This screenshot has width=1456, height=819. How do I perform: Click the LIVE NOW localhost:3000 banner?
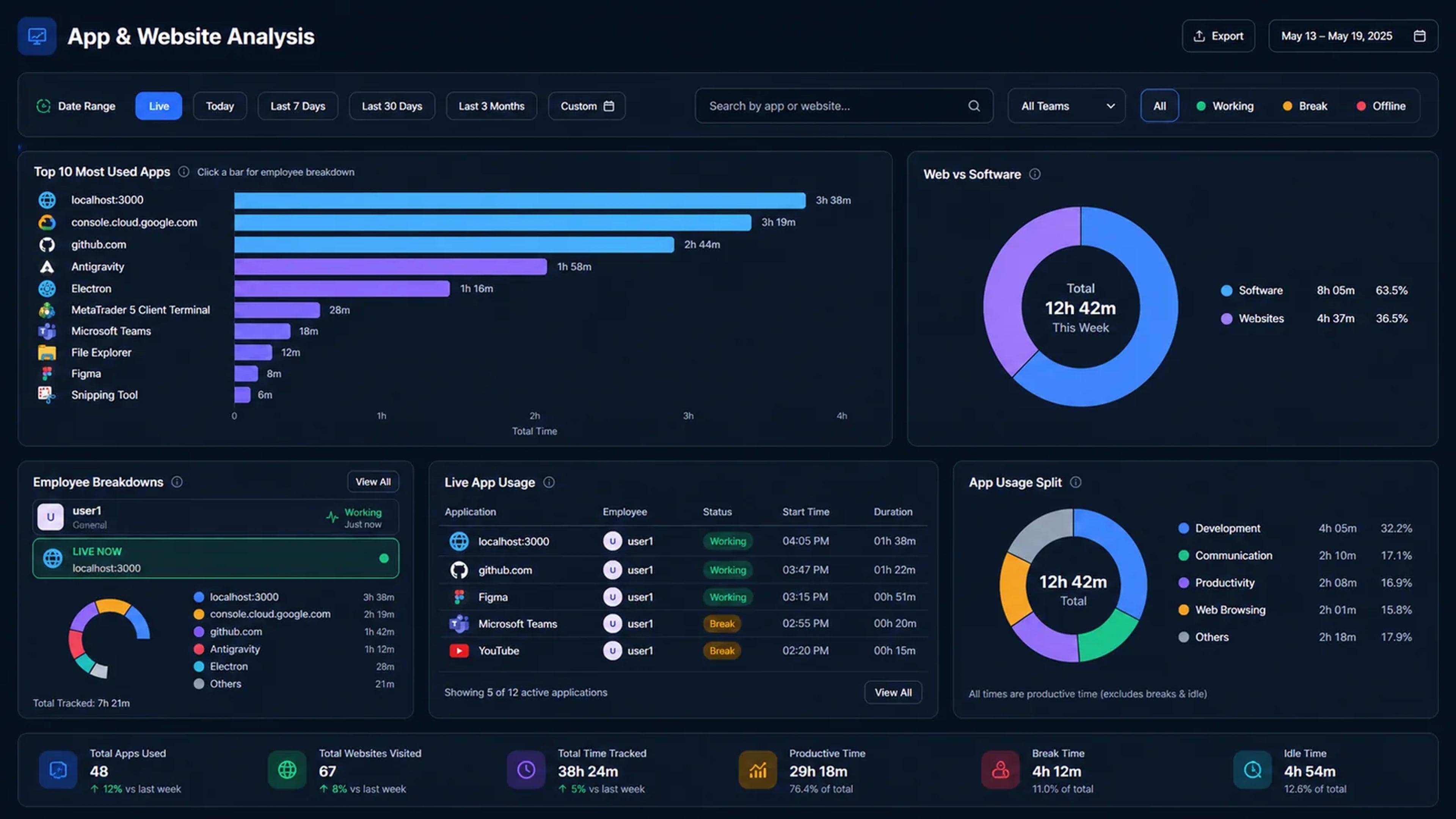215,559
